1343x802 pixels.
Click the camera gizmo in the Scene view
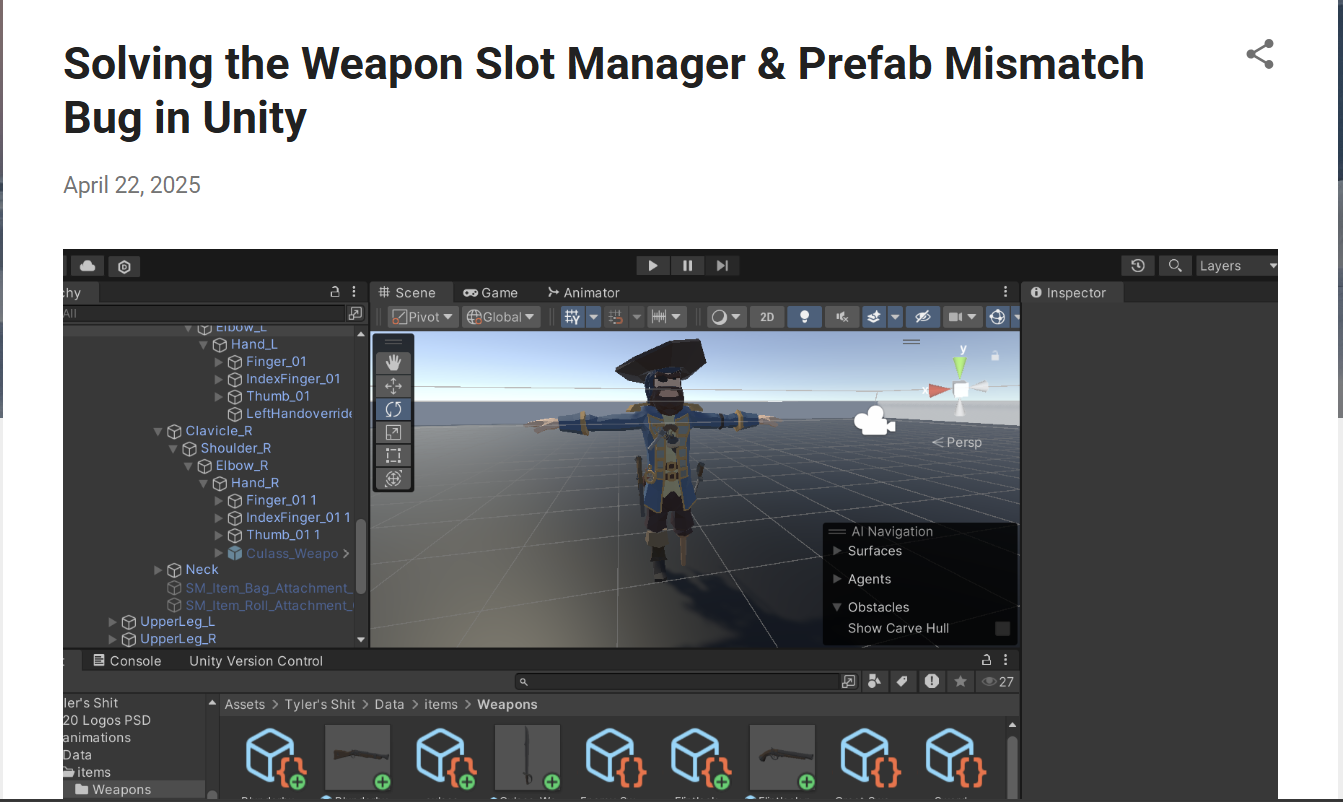[x=874, y=421]
